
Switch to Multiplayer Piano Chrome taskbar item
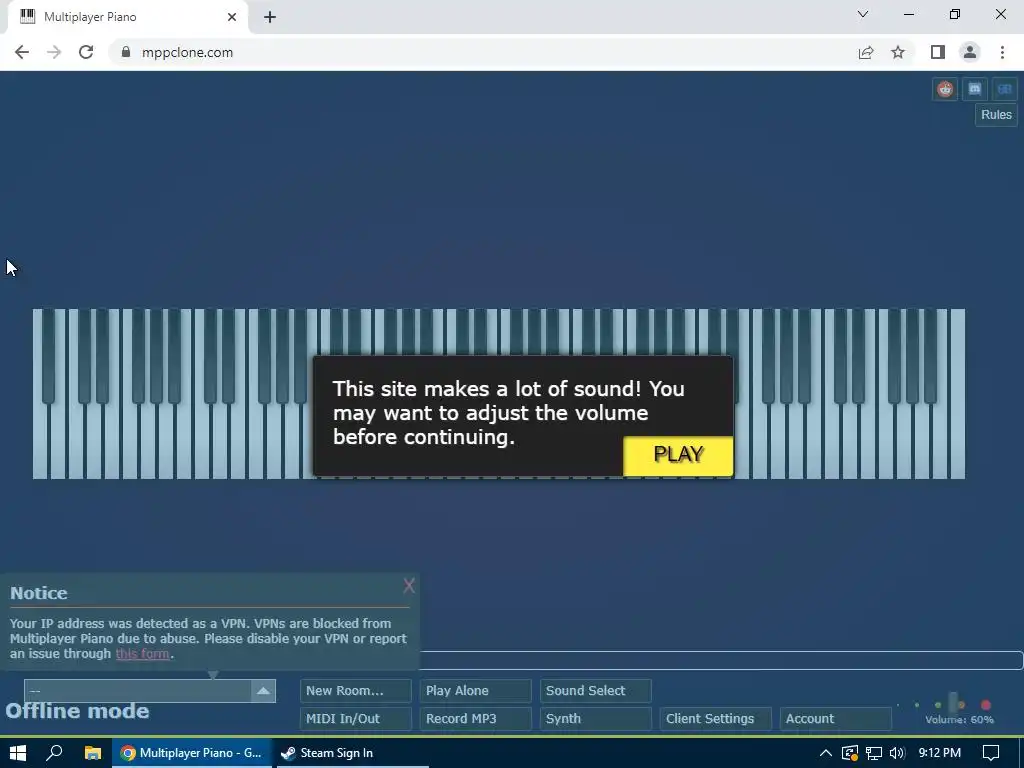[191, 753]
